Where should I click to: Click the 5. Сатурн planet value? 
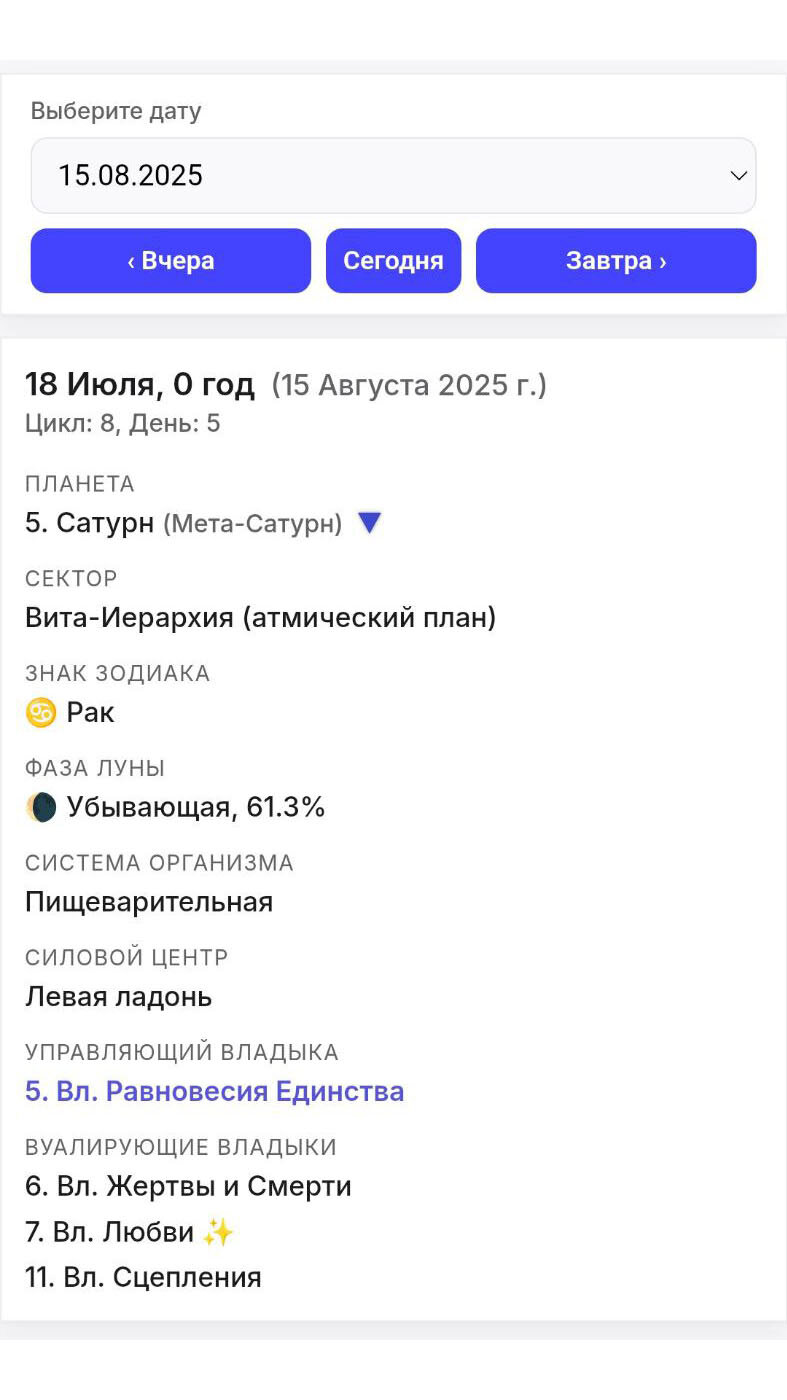pyautogui.click(x=90, y=523)
